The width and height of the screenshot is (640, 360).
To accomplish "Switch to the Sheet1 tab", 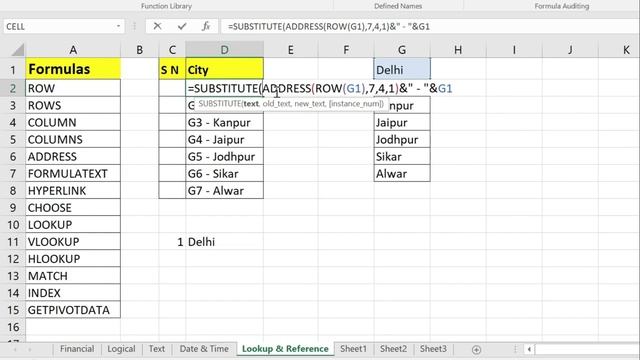I will click(353, 349).
